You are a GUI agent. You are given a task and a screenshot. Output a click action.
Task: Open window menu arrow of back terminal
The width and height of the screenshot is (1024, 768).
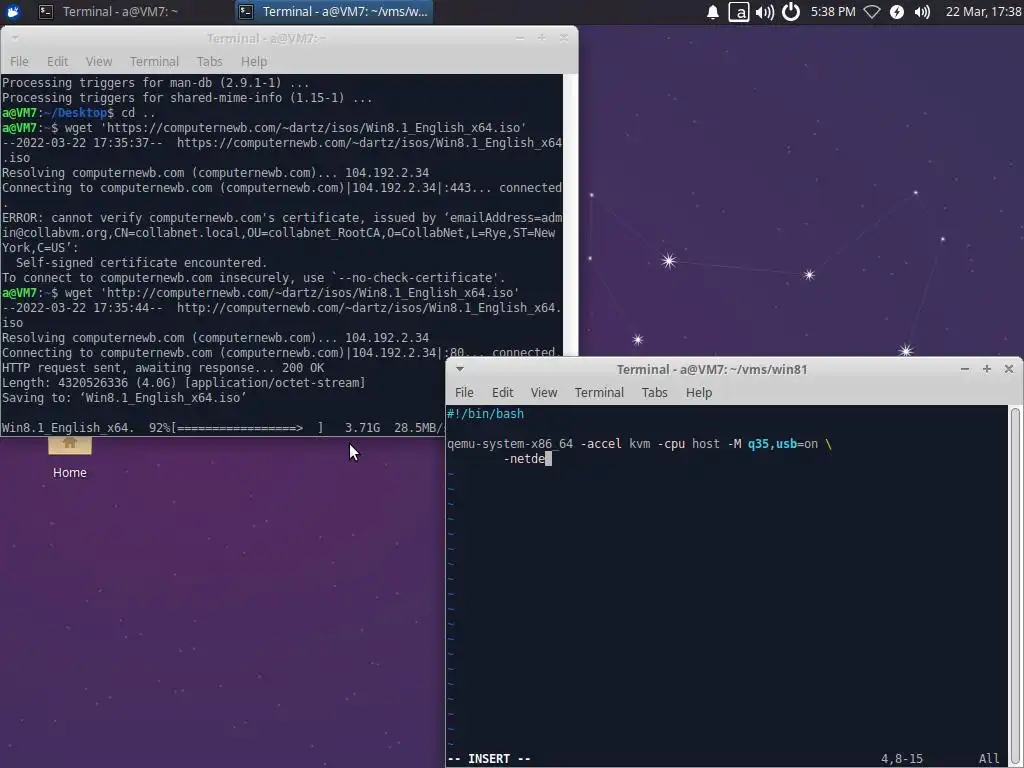coord(15,38)
